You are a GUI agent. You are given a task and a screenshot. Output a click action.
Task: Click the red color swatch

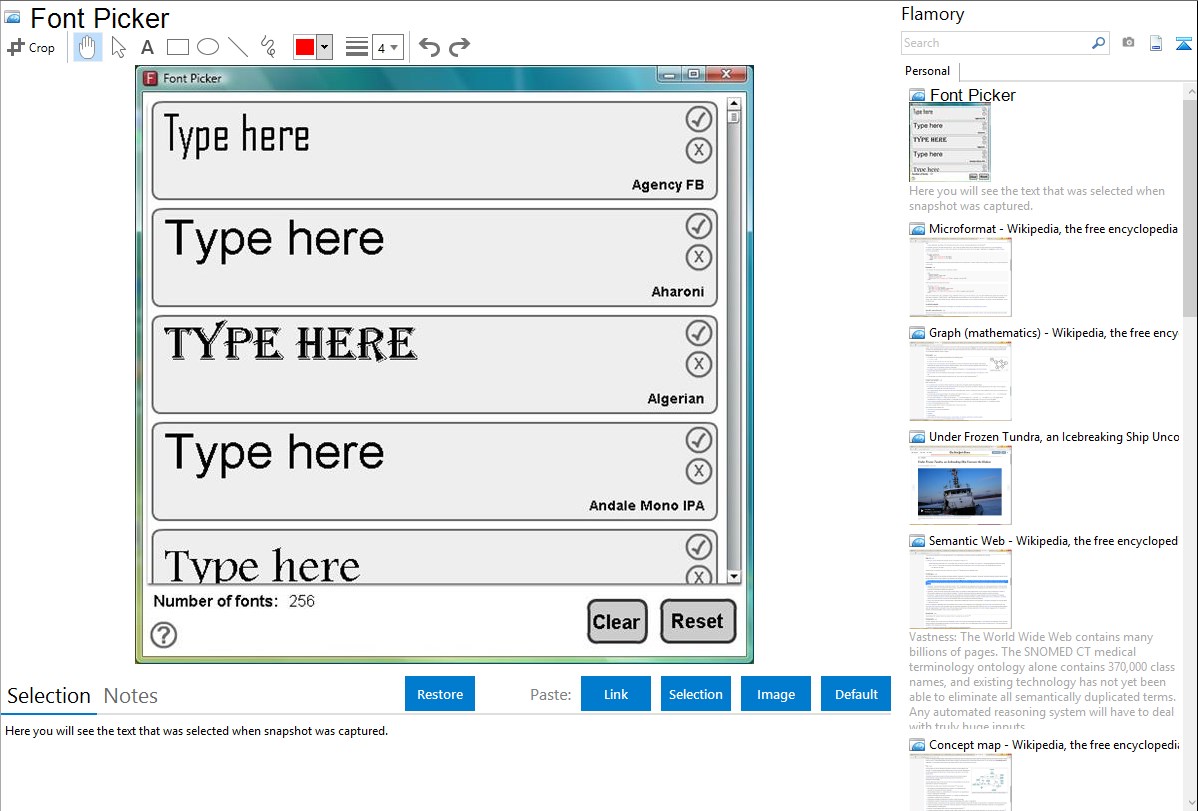coord(305,47)
